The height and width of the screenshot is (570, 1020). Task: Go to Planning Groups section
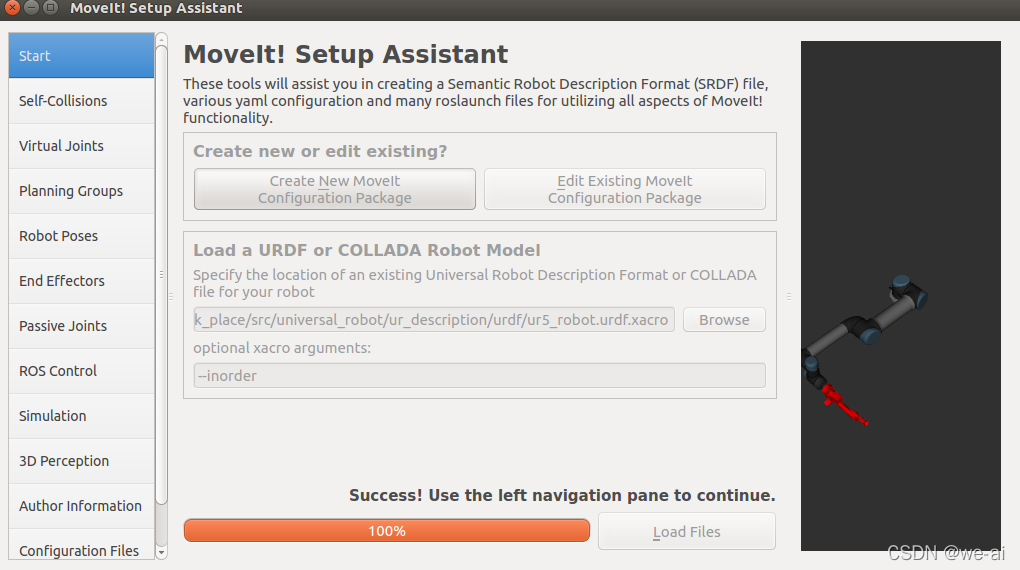[x=71, y=191]
